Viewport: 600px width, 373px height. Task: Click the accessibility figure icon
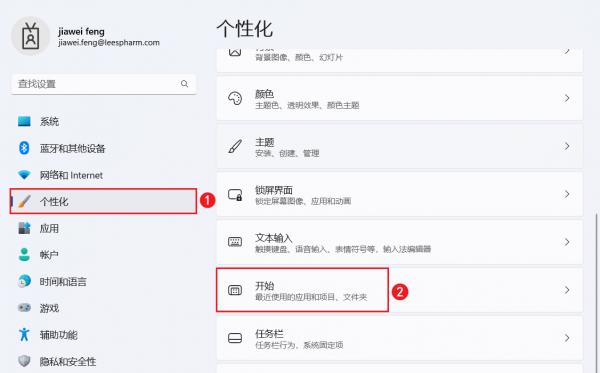pos(24,334)
